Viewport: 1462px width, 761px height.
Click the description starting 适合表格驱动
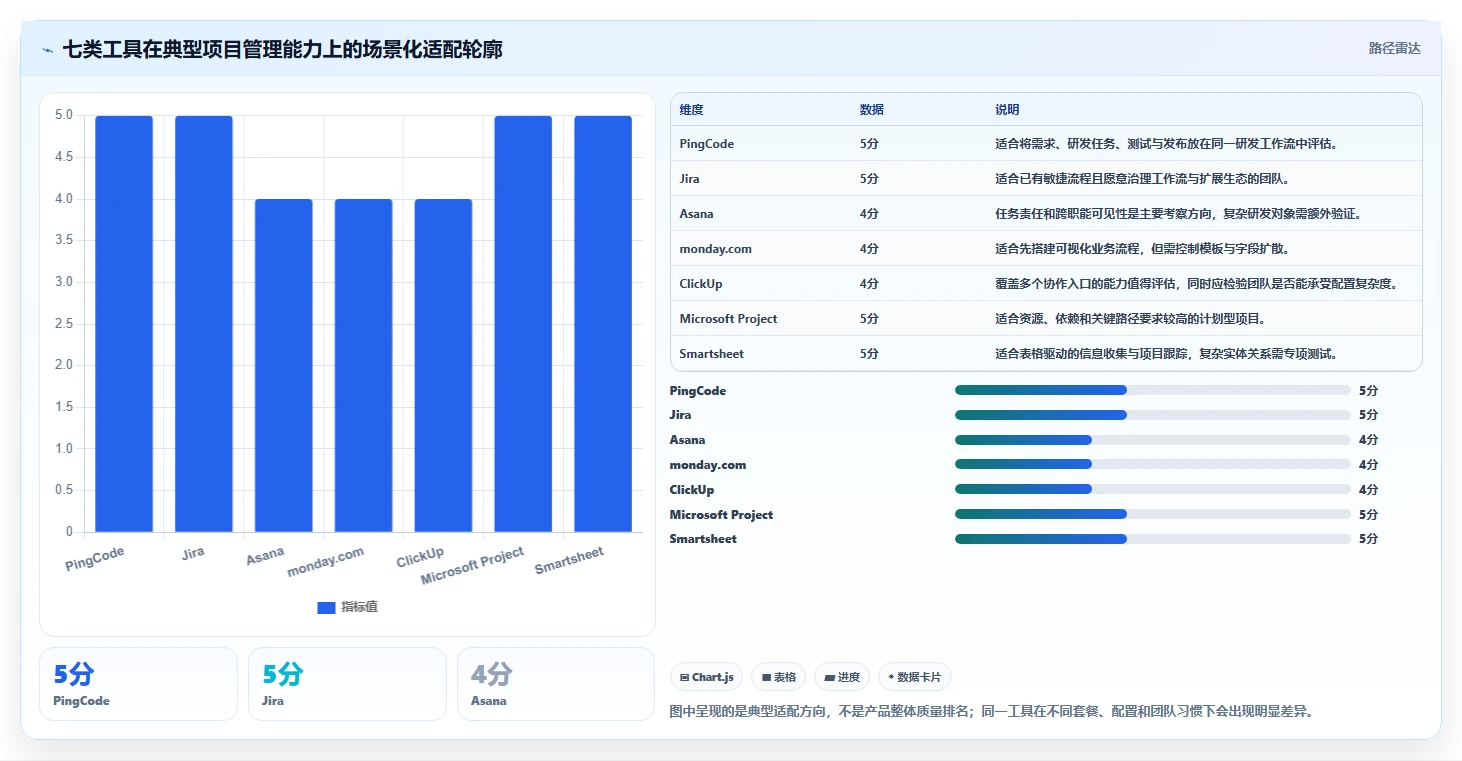[1166, 354]
